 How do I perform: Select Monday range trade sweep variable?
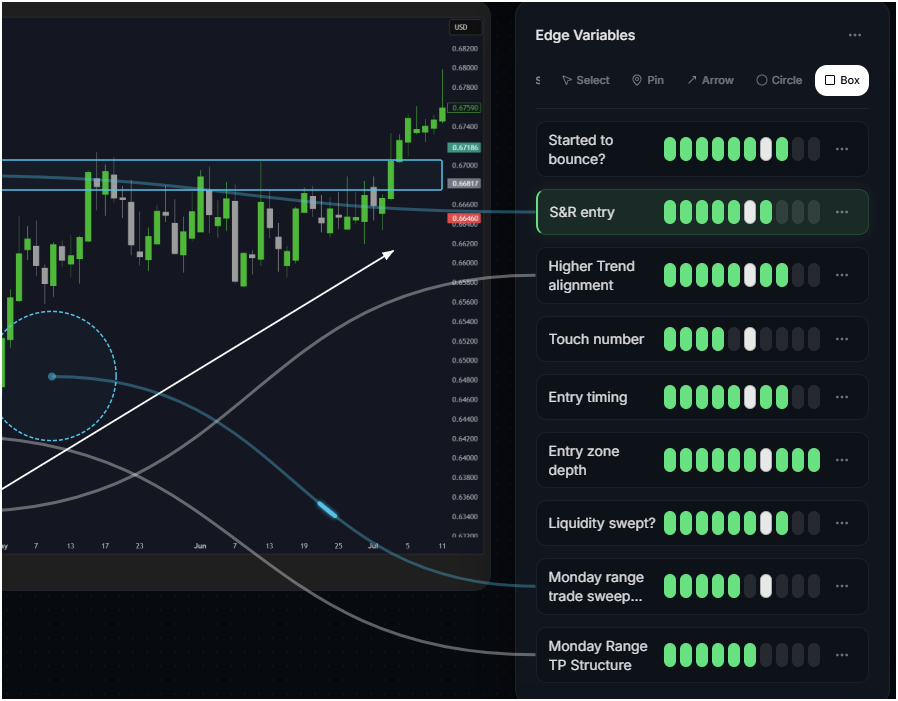702,586
